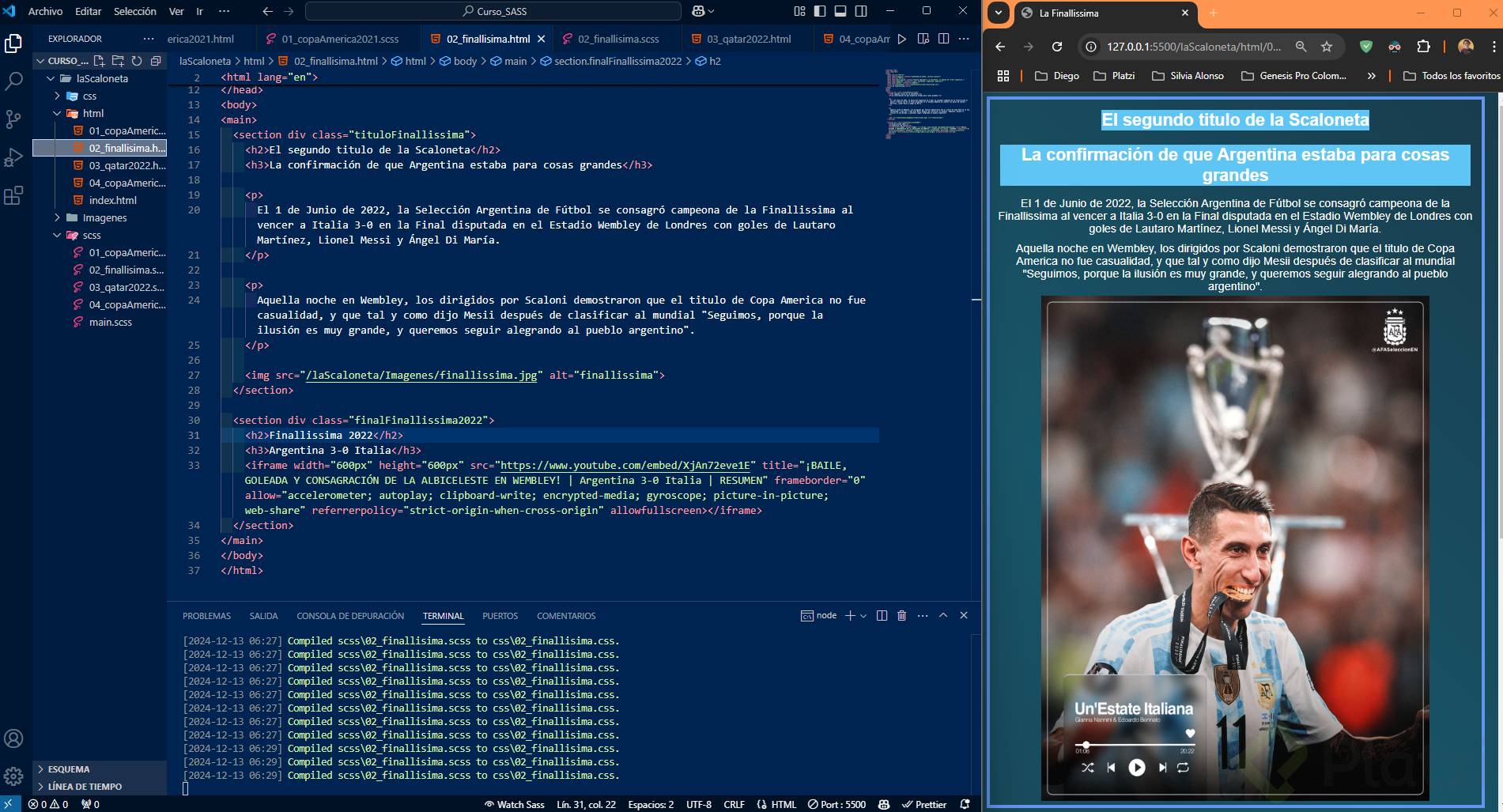Expand the css folder in the Explorer

click(x=57, y=96)
